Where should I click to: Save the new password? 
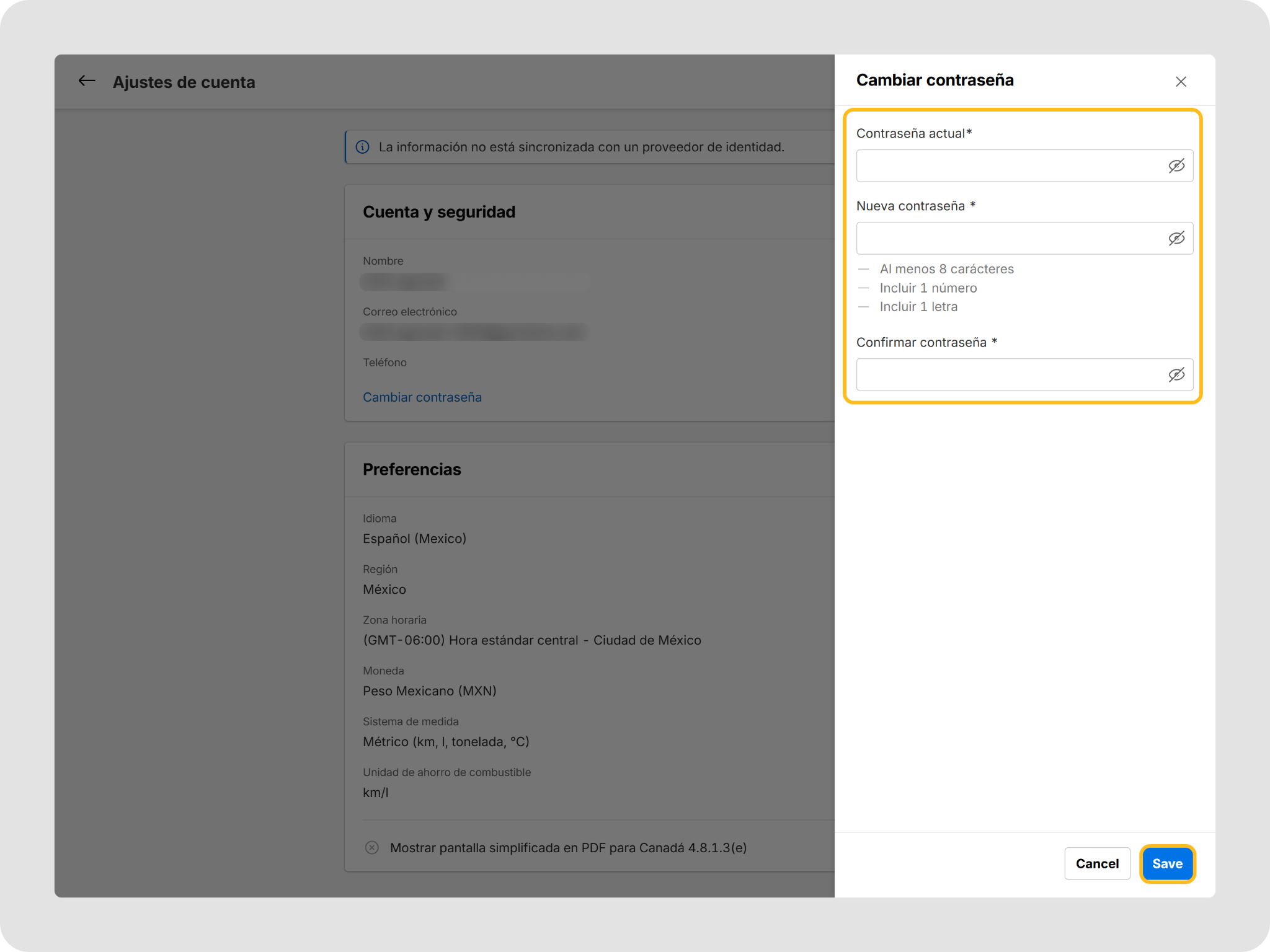(1167, 863)
